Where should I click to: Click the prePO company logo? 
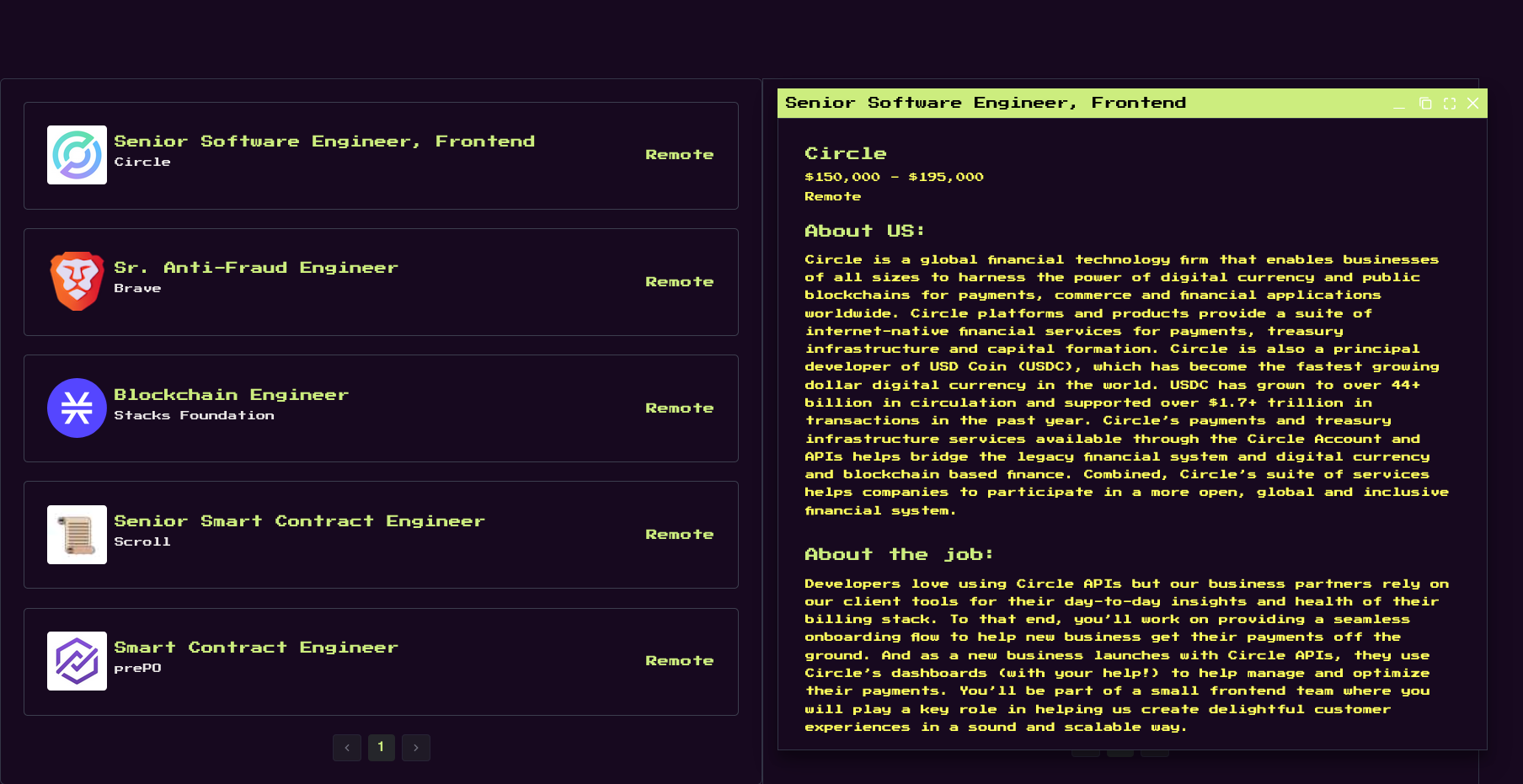[x=77, y=661]
